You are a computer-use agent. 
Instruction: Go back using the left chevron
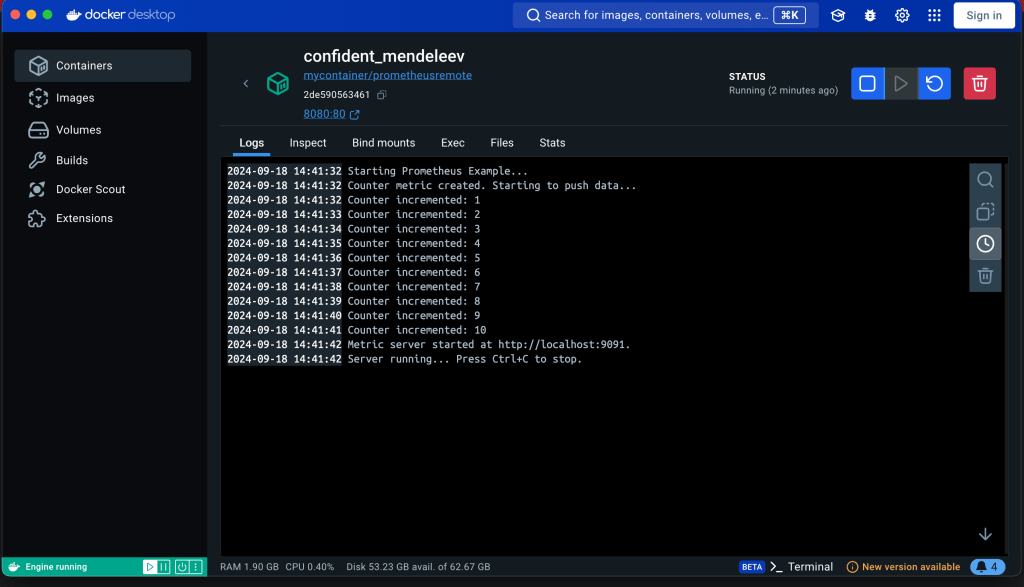246,84
